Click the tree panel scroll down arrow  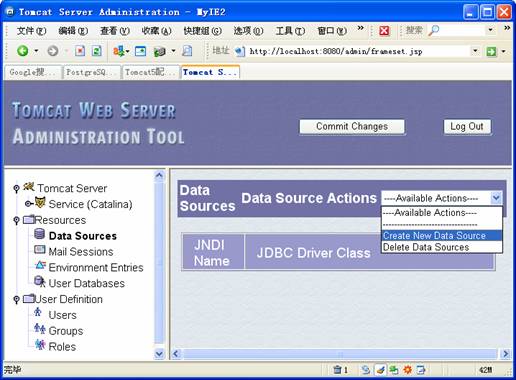pos(159,353)
